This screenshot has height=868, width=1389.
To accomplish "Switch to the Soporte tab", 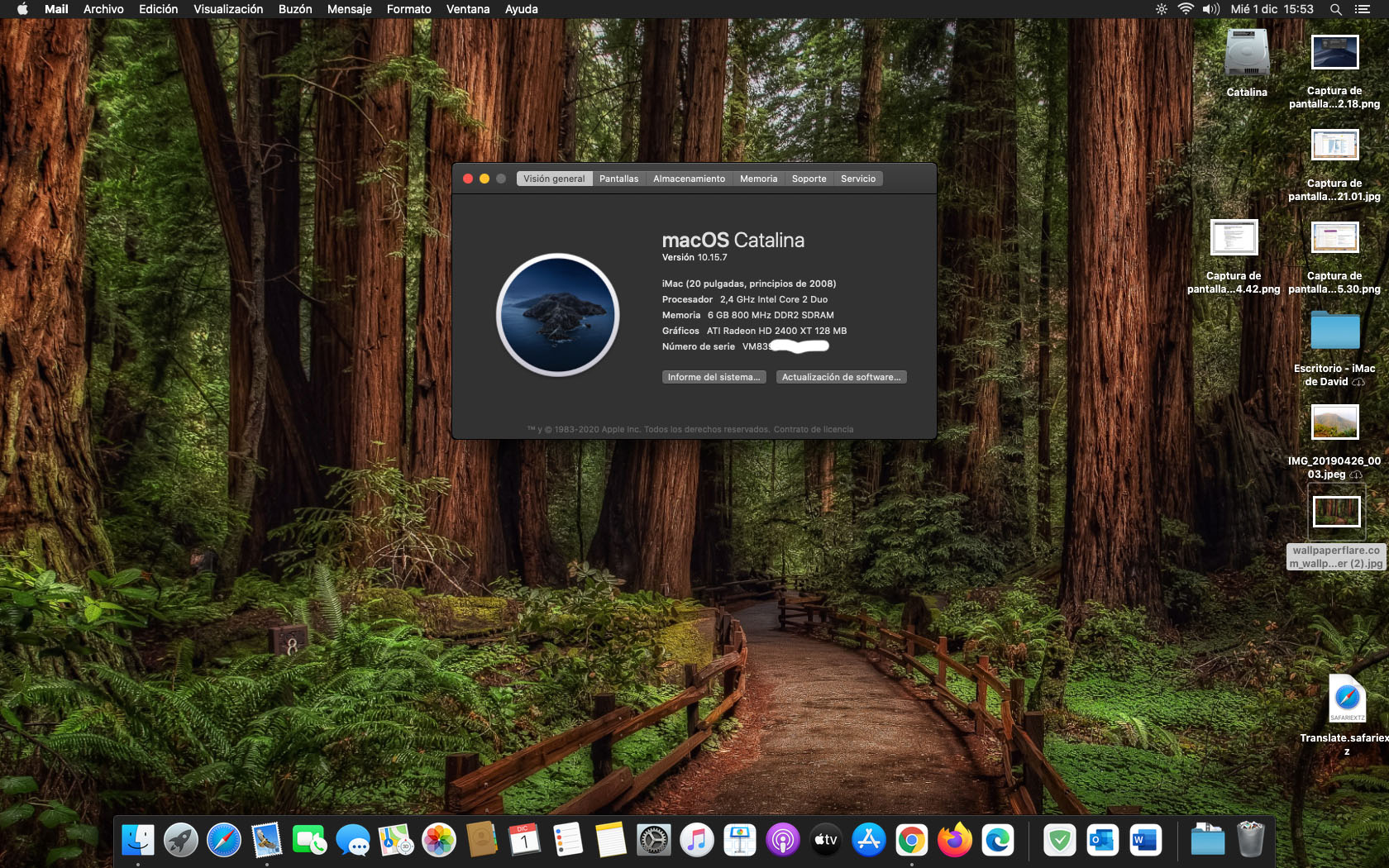I will pyautogui.click(x=809, y=179).
